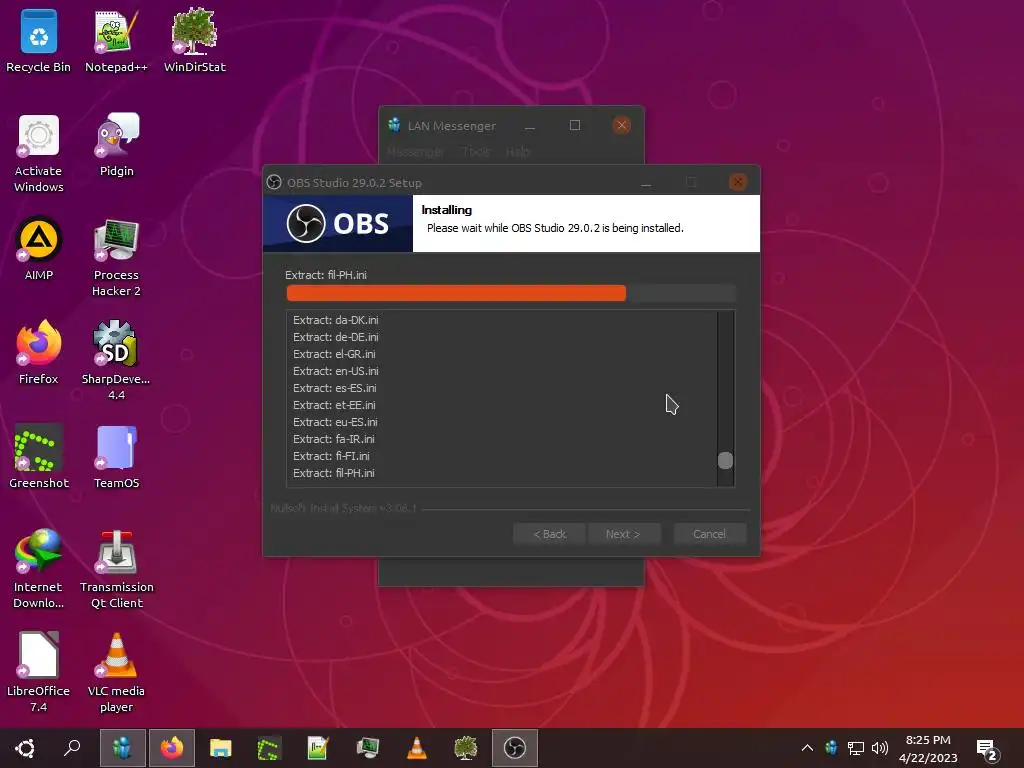This screenshot has width=1024, height=768.
Task: Show hidden system tray icons
Action: (x=807, y=748)
